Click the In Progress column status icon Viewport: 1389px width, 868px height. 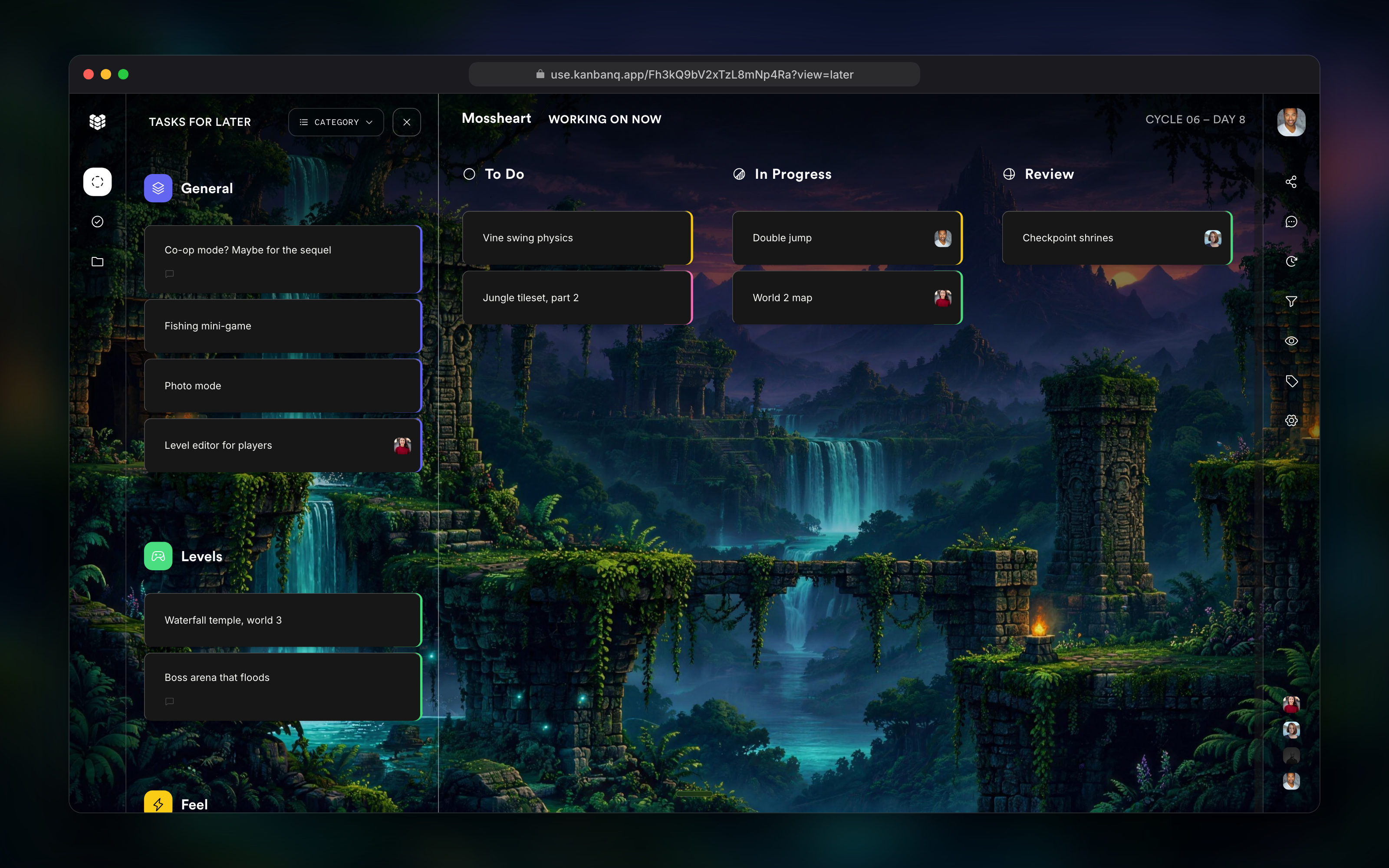coord(739,174)
